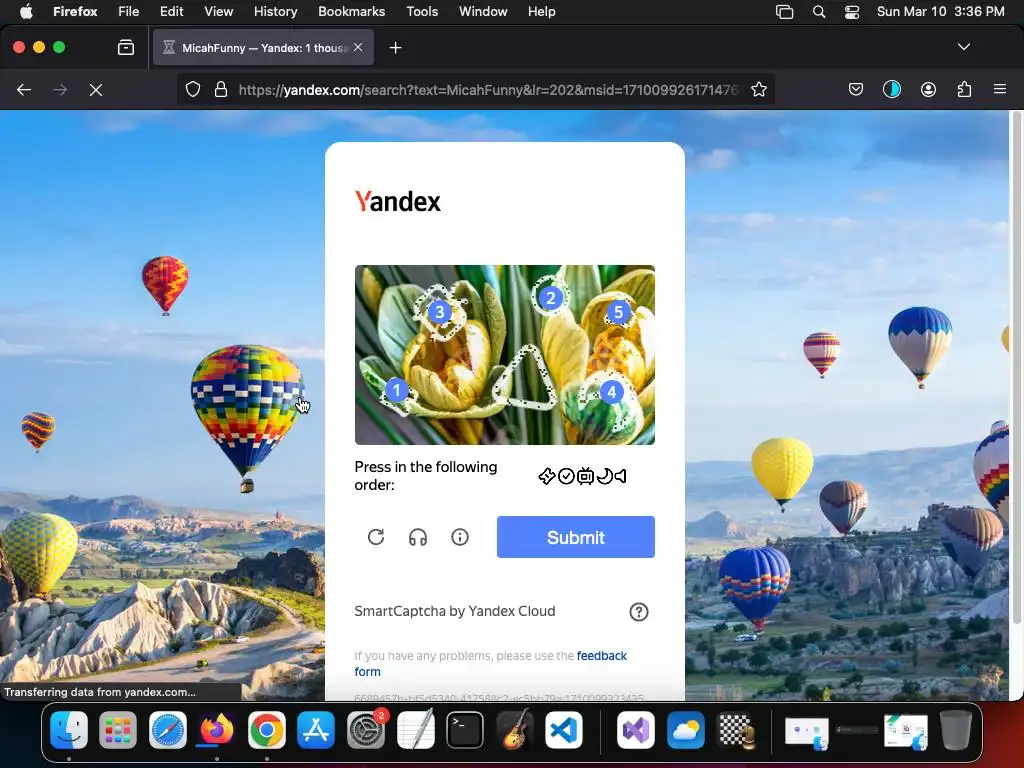The image size is (1024, 768).
Task: Open the View menu
Action: coord(218,11)
